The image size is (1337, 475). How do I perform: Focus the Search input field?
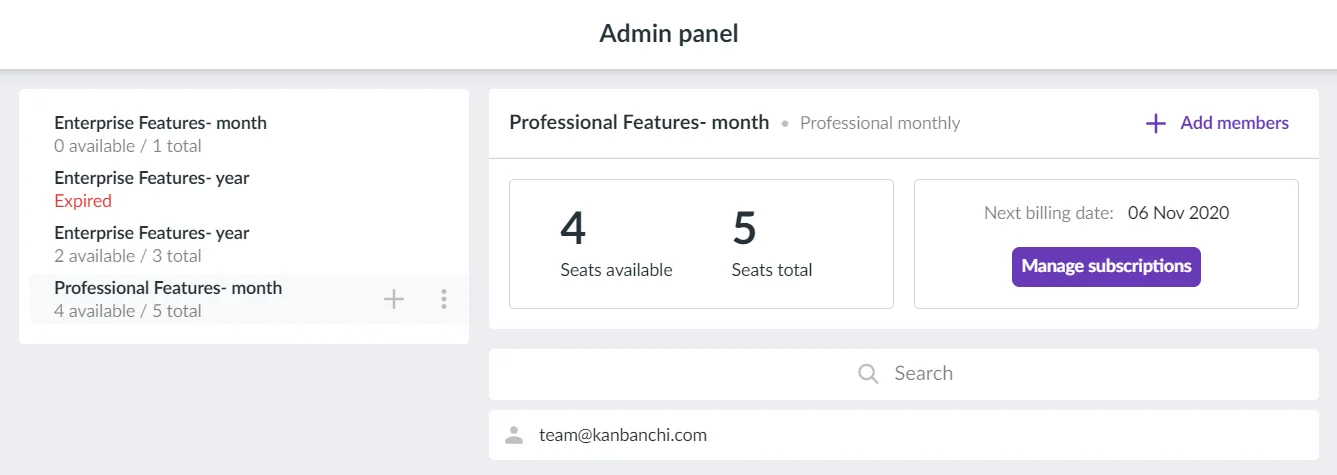click(904, 374)
